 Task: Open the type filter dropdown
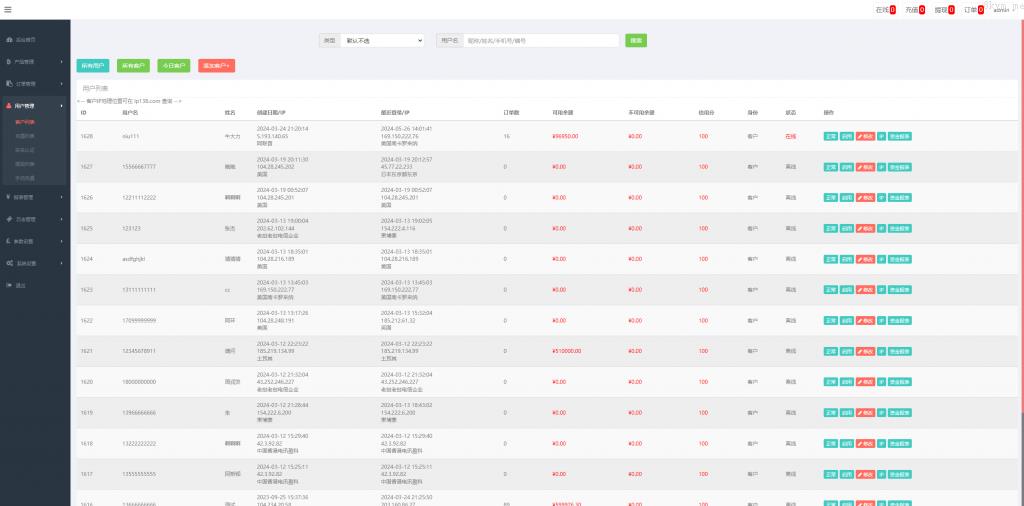click(x=382, y=41)
